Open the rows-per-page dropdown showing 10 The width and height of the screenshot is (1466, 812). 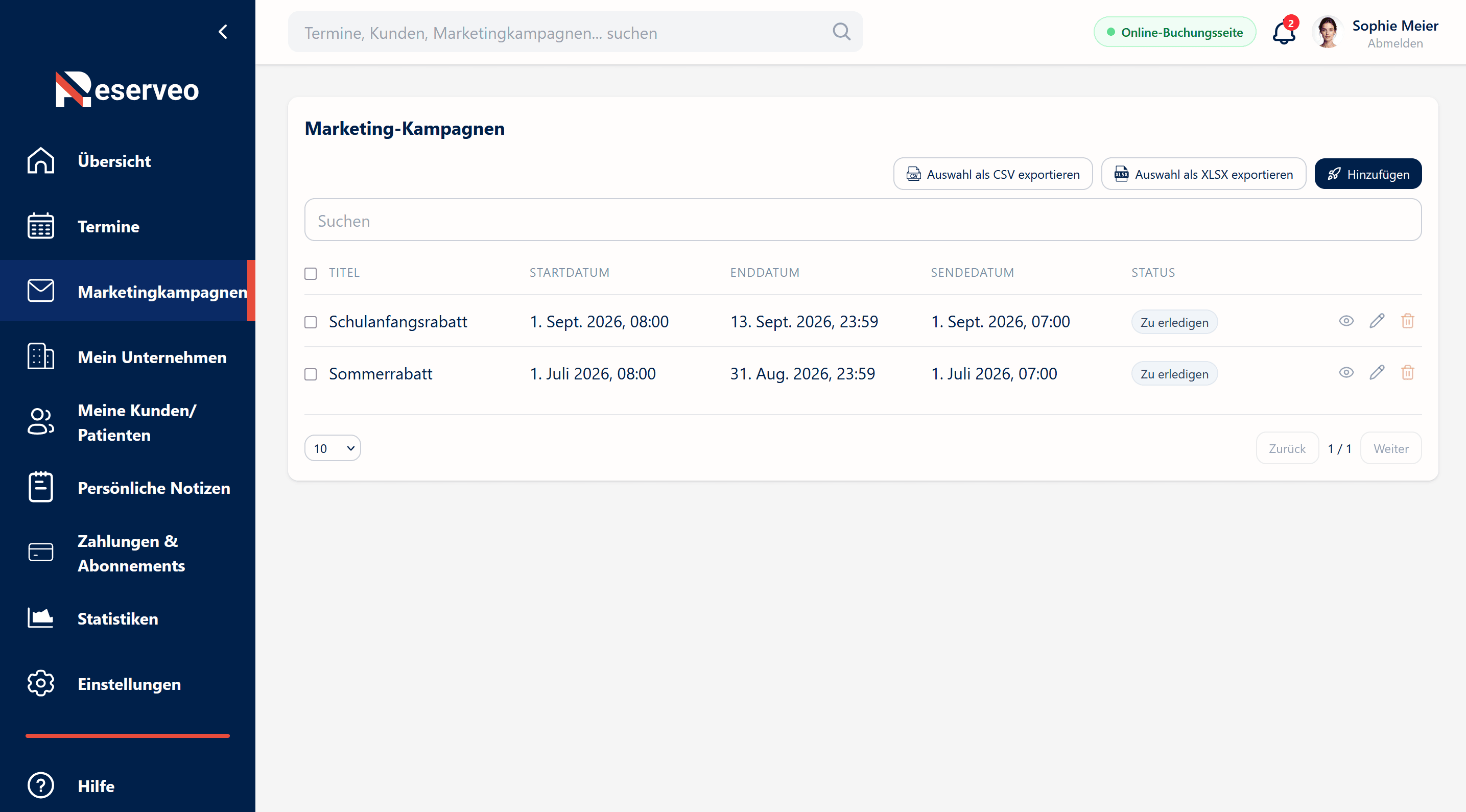333,448
